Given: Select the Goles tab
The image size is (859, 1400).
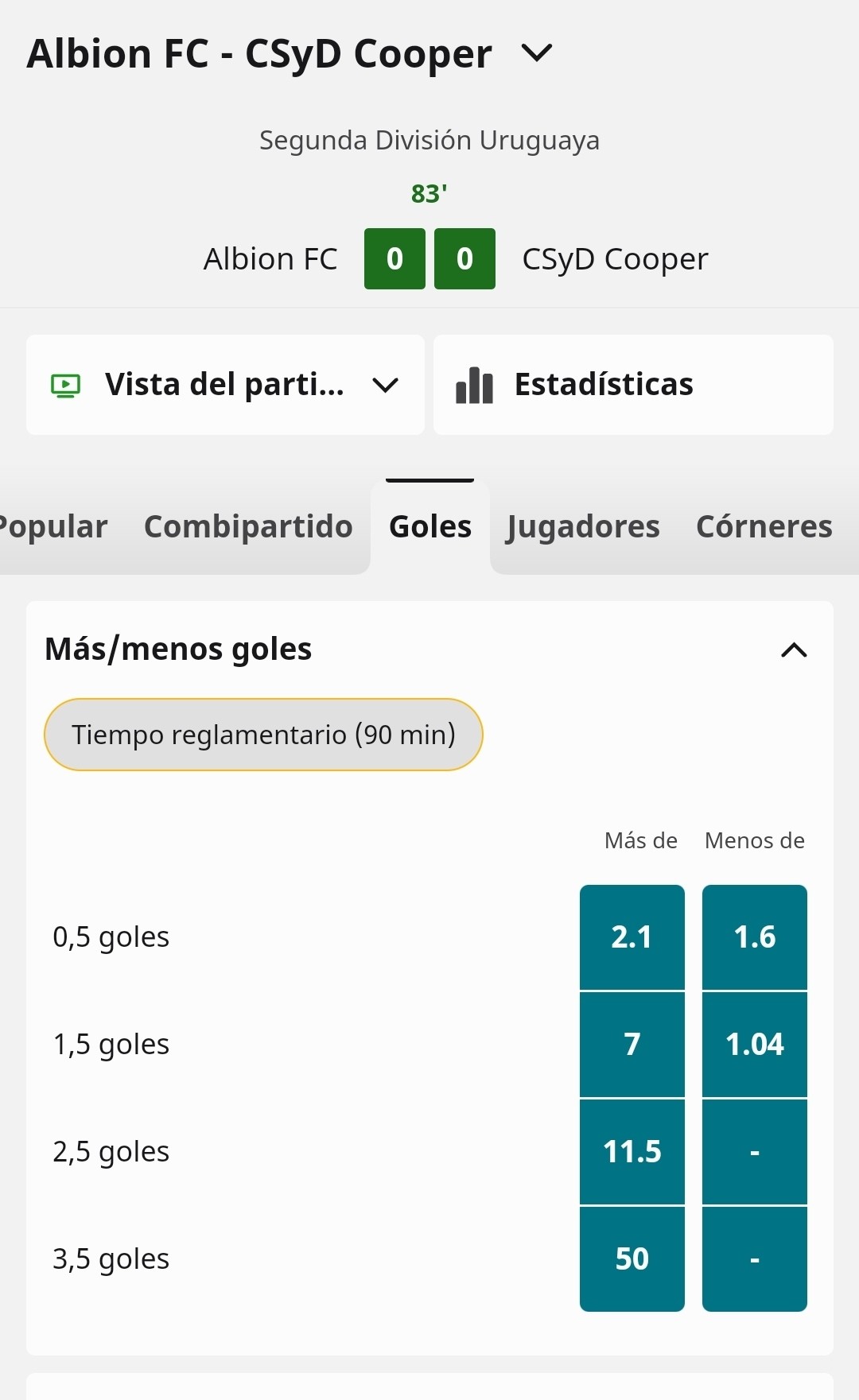Looking at the screenshot, I should pyautogui.click(x=430, y=526).
